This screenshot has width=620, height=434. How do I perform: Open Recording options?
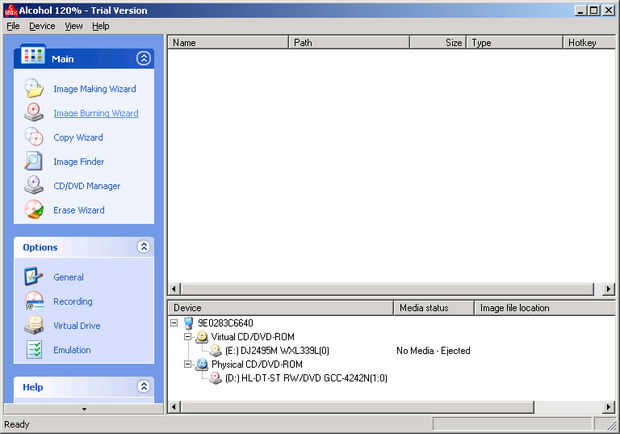point(73,302)
